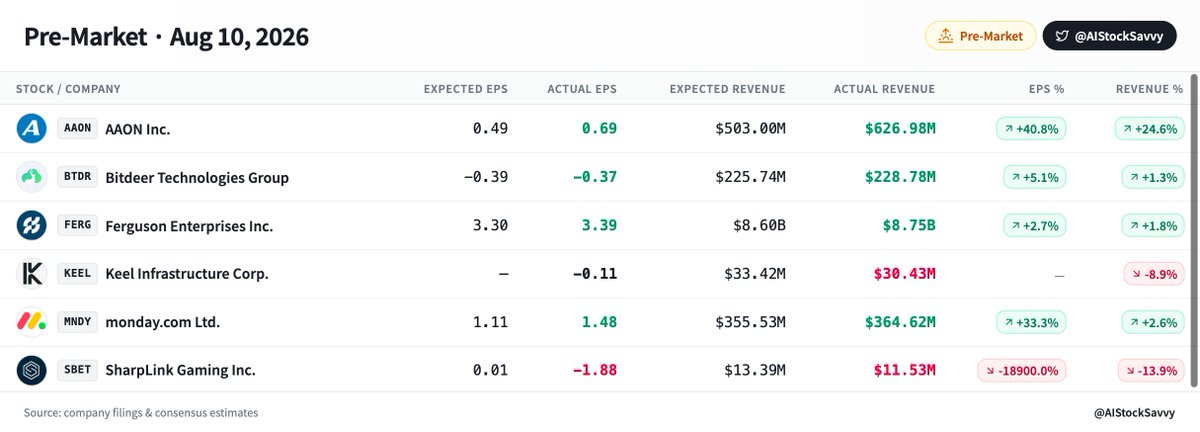Click the Keel Infrastructure logo icon

31,274
